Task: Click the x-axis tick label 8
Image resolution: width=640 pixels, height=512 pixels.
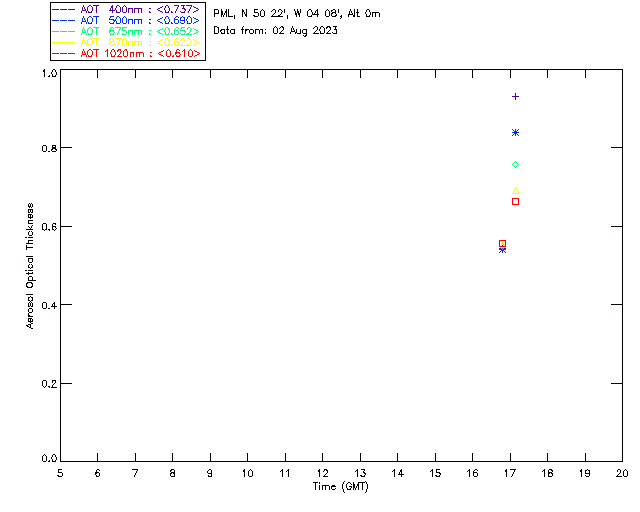Action: click(x=173, y=473)
